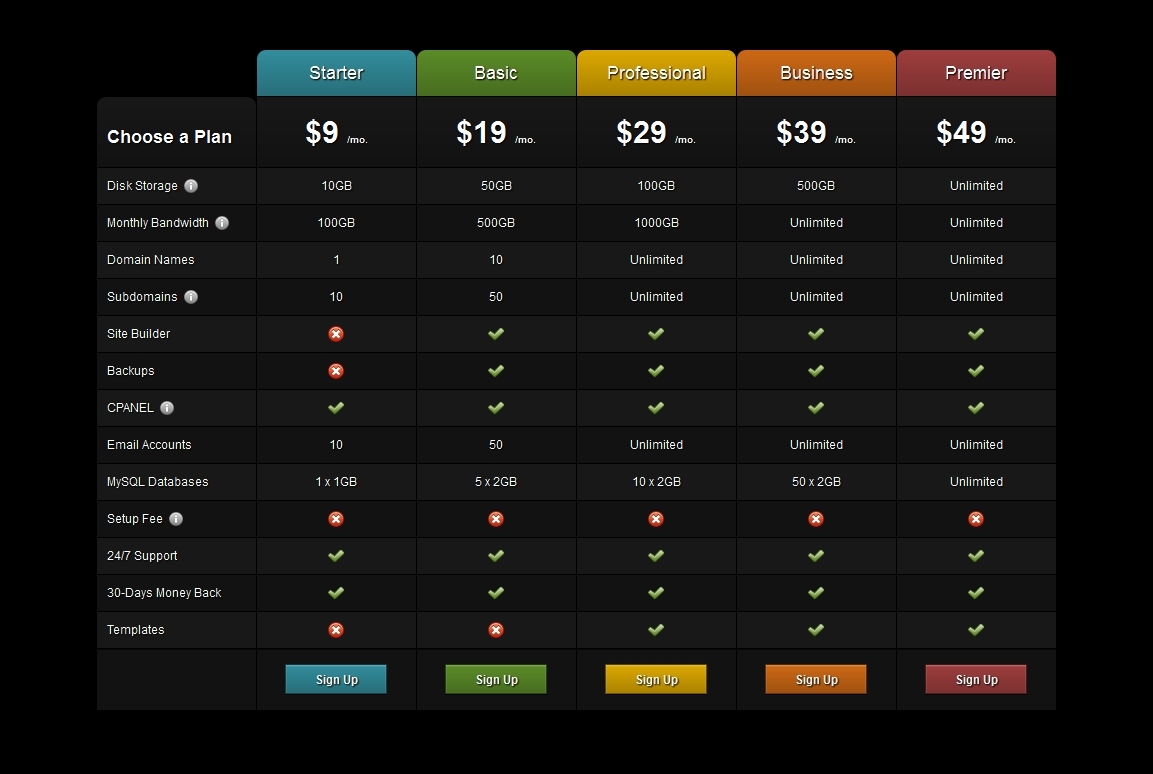1153x774 pixels.
Task: Select the Professional plan header tab
Action: coord(656,73)
